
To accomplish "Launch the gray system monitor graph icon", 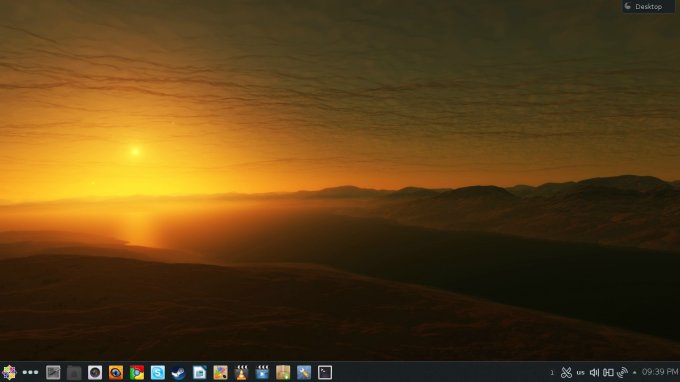I will coord(53,372).
